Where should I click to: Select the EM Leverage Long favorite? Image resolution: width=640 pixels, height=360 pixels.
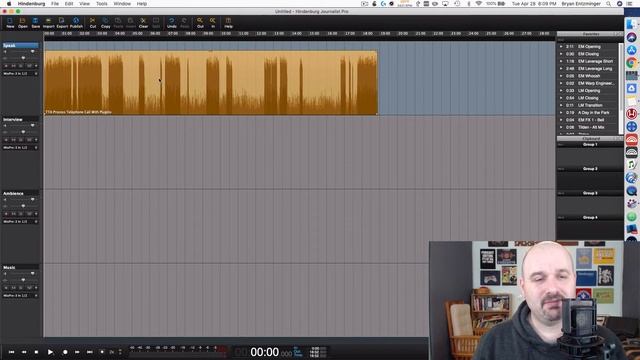click(595, 69)
